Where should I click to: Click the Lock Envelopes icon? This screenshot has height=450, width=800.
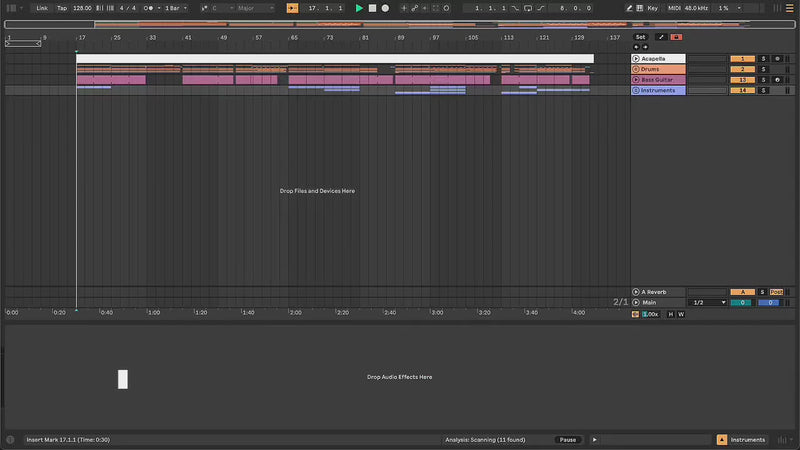click(x=677, y=37)
